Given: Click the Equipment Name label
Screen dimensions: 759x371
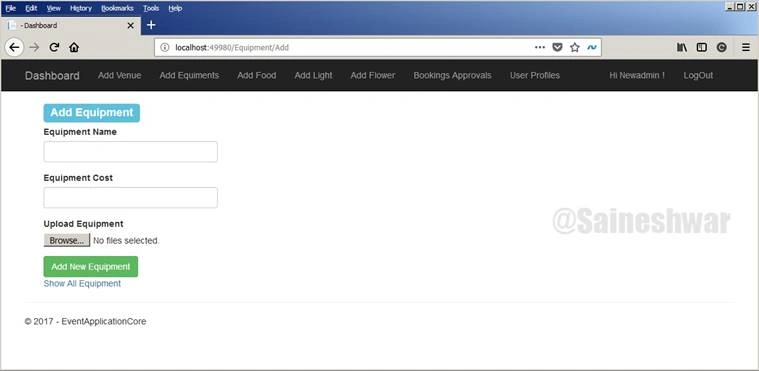Looking at the screenshot, I should pyautogui.click(x=80, y=132).
